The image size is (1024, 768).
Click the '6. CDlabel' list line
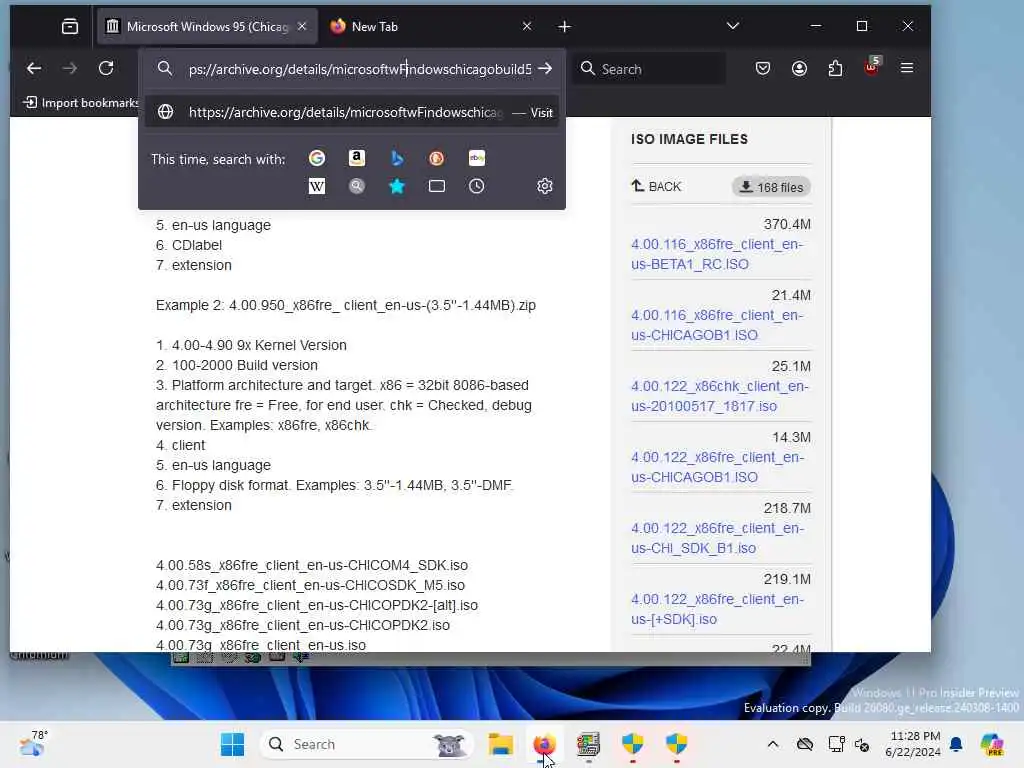pos(189,245)
